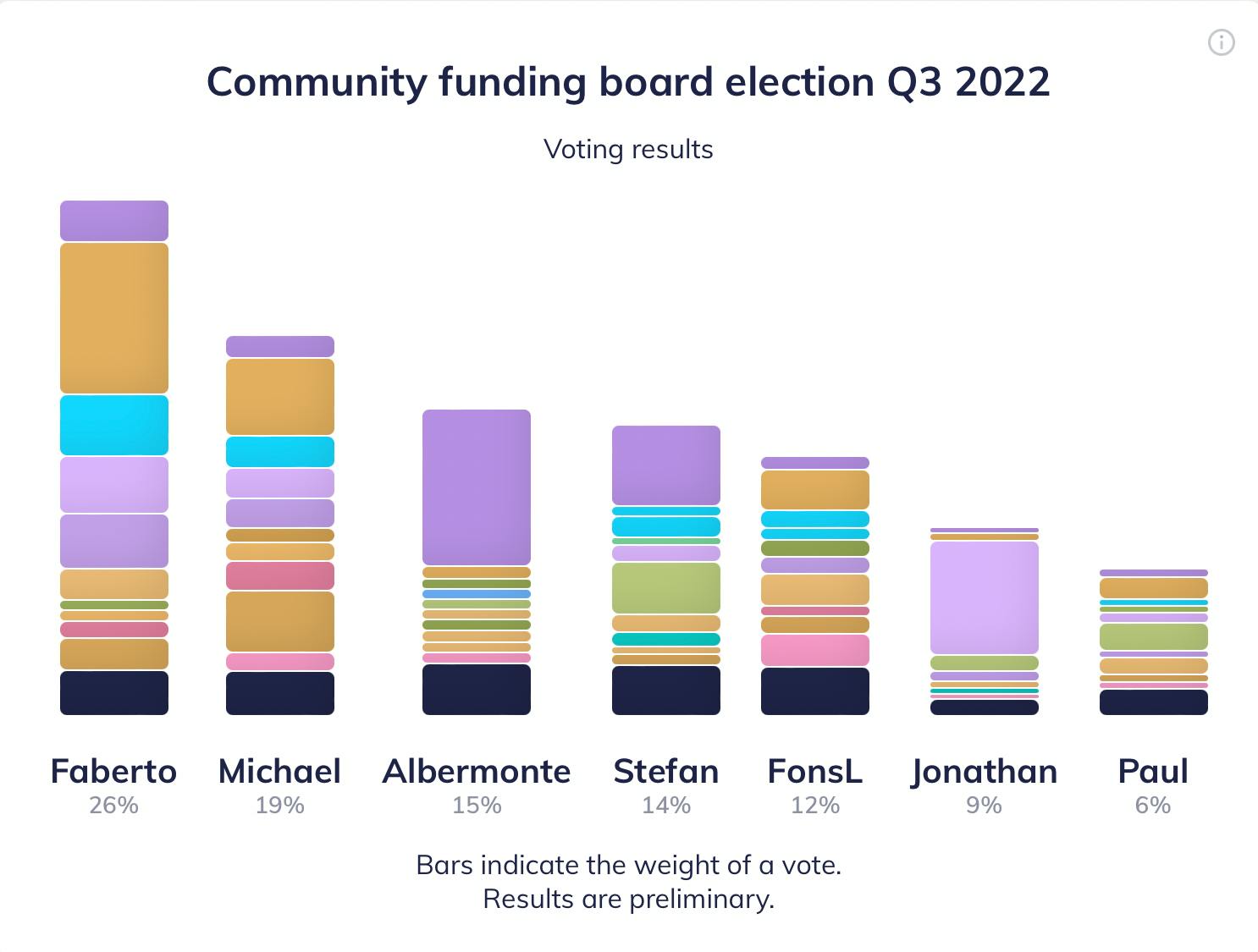Viewport: 1258px width, 952px height.
Task: Click Faberto's 26% result value
Action: click(113, 805)
